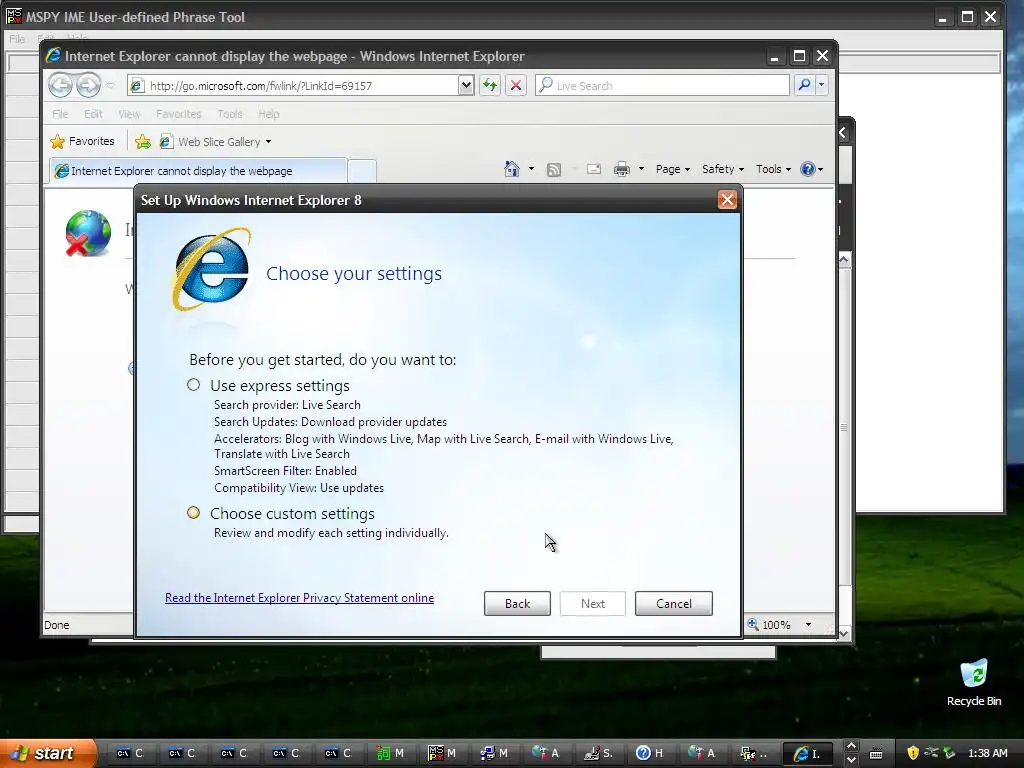
Task: Close the Set Up Internet Explorer 8 dialog
Action: click(x=727, y=200)
